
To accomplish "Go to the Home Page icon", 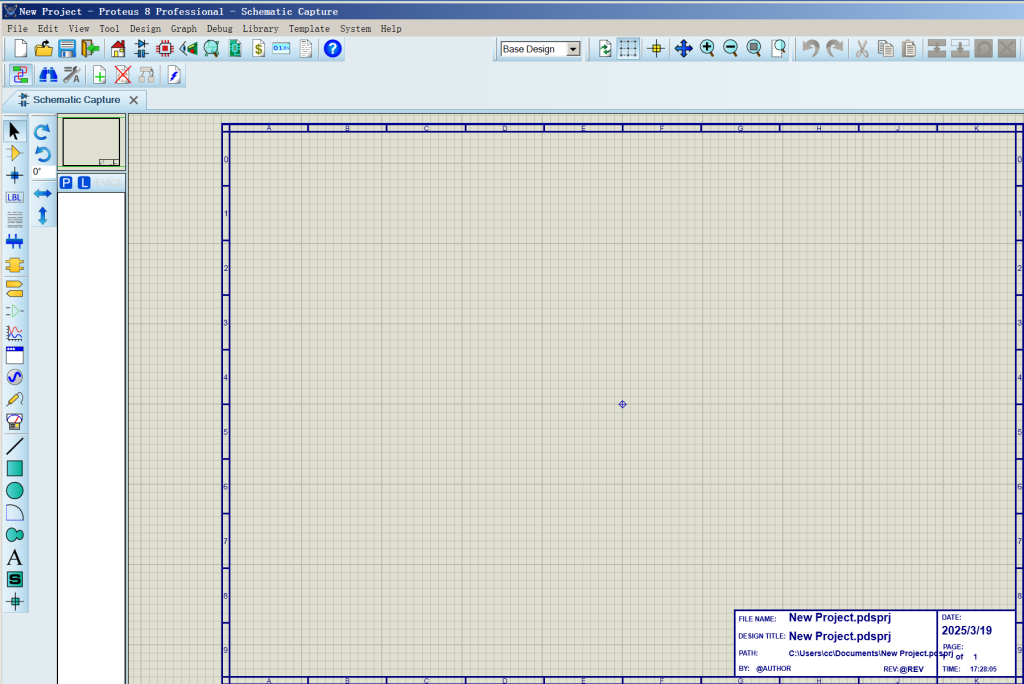I will pos(118,48).
